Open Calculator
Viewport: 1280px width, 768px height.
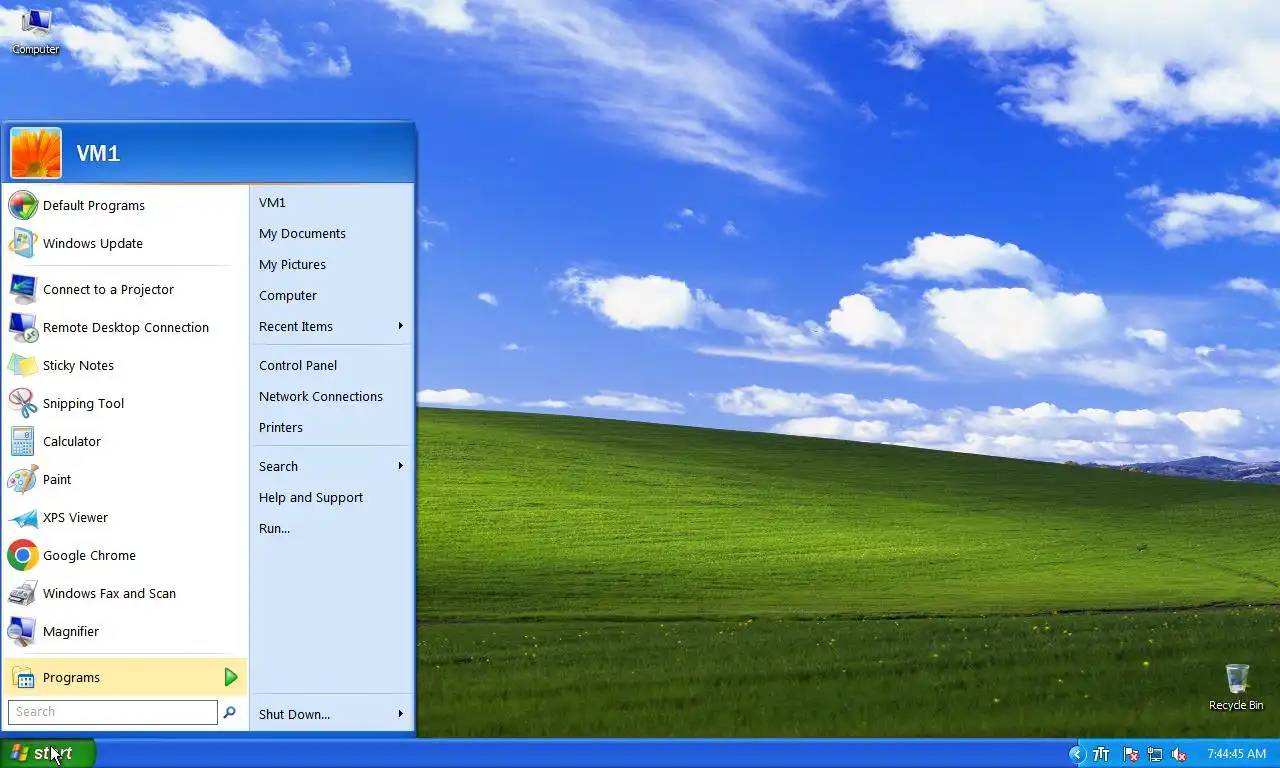125,441
